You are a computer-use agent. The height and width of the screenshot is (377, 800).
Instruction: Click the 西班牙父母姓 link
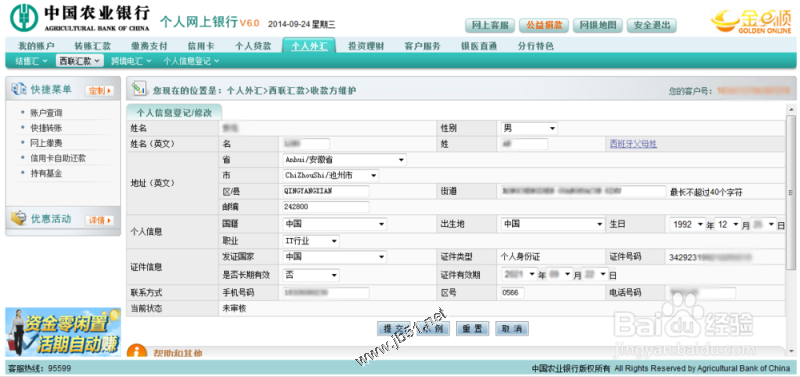click(634, 144)
